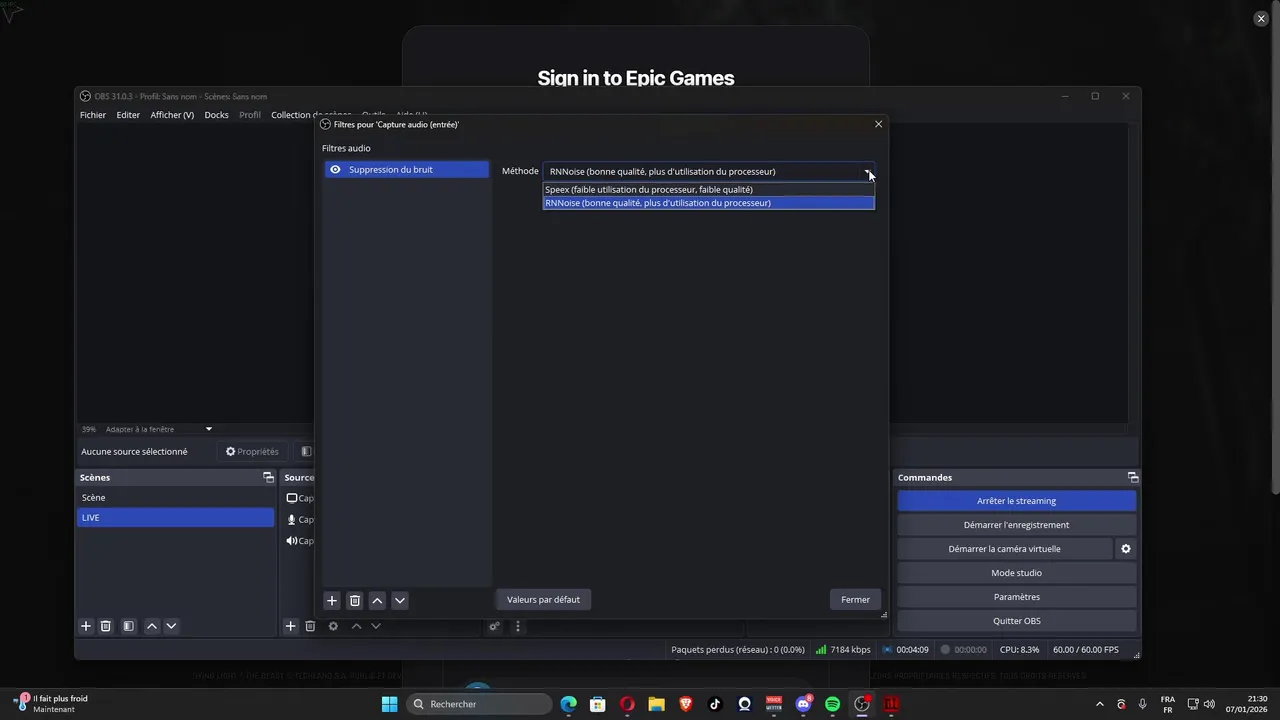Screen dimensions: 1280x720
Task: Open Windows Start menu
Action: click(x=389, y=704)
